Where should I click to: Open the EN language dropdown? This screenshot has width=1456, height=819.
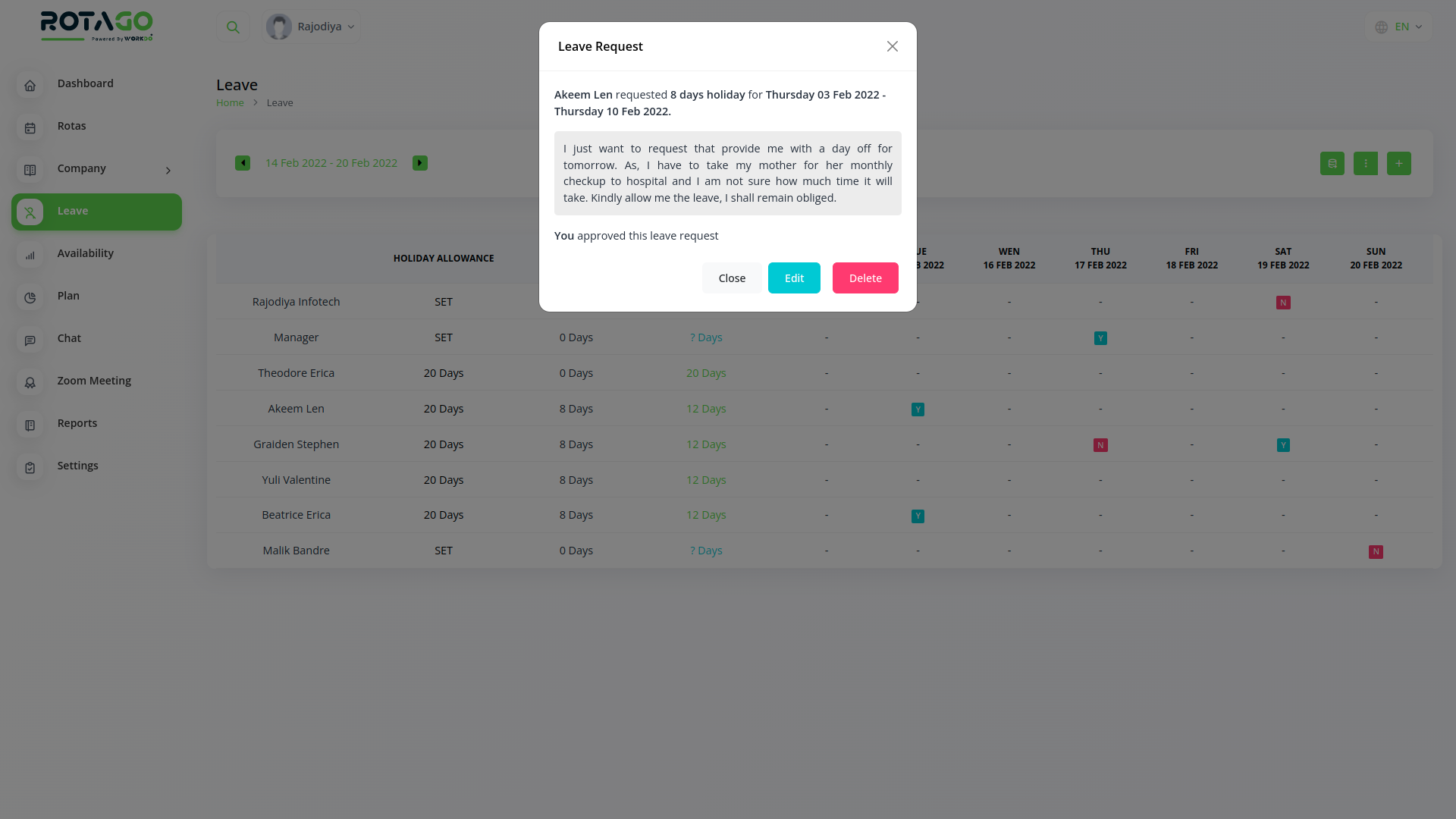(x=1398, y=27)
